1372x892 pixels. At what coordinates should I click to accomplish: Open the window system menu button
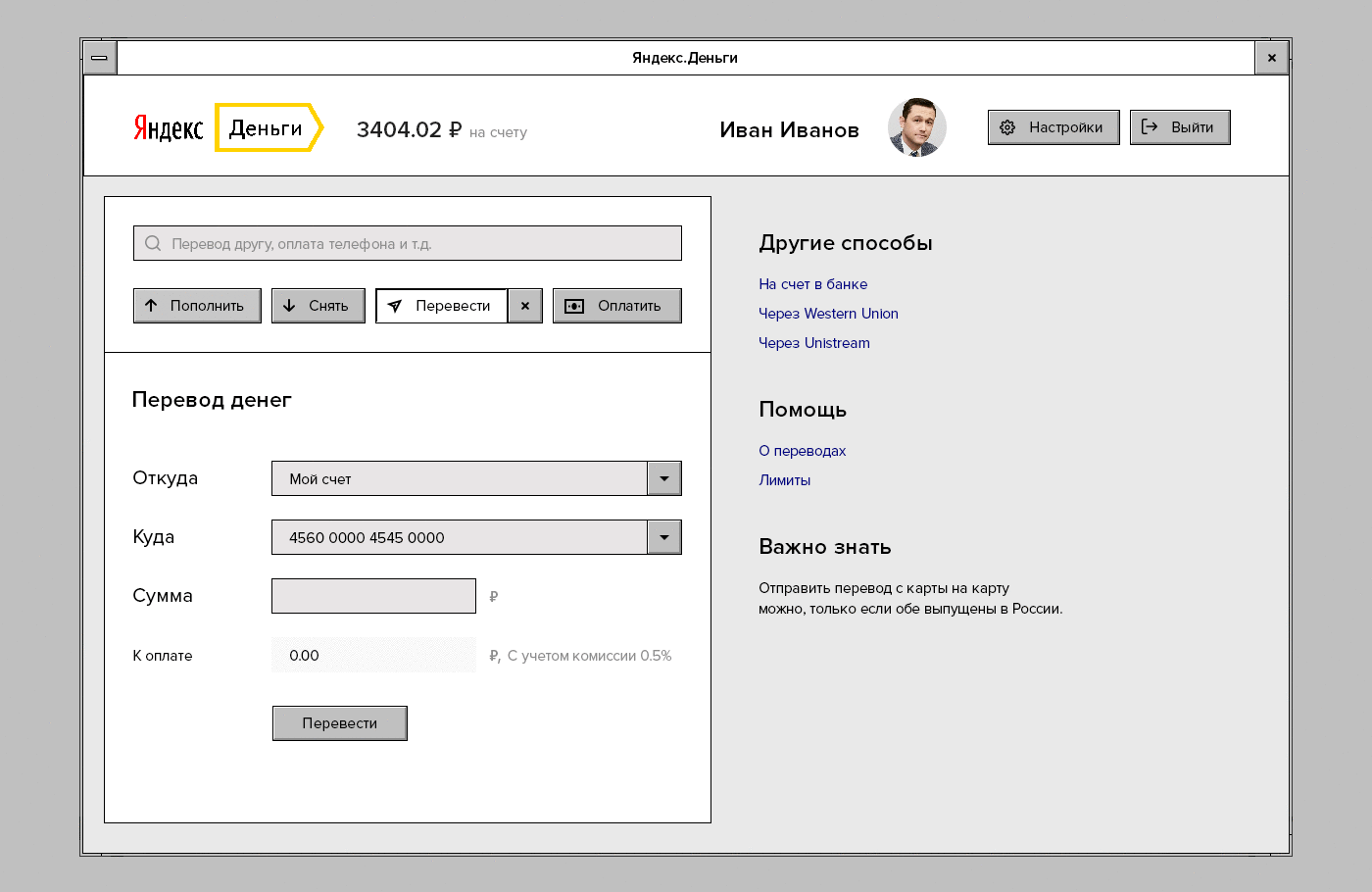[100, 58]
